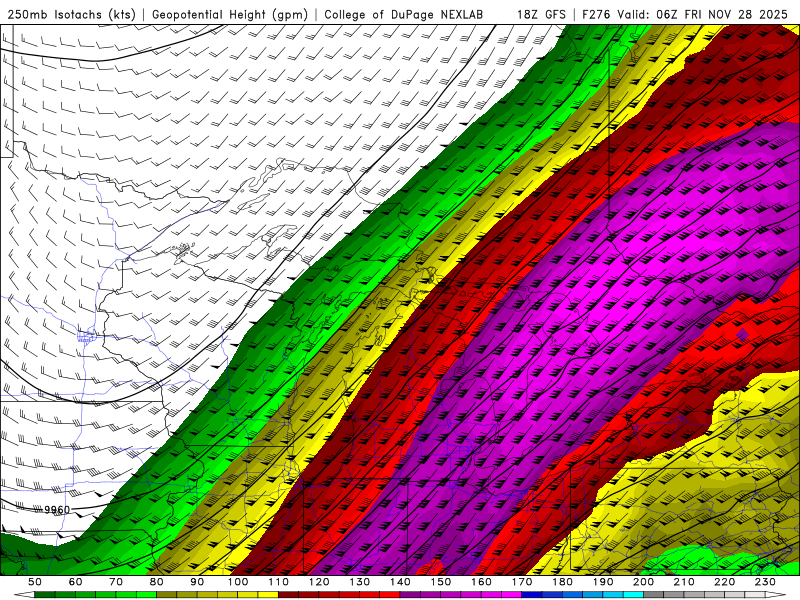Click the legend value 80
This screenshot has width=800, height=600.
coord(157,582)
